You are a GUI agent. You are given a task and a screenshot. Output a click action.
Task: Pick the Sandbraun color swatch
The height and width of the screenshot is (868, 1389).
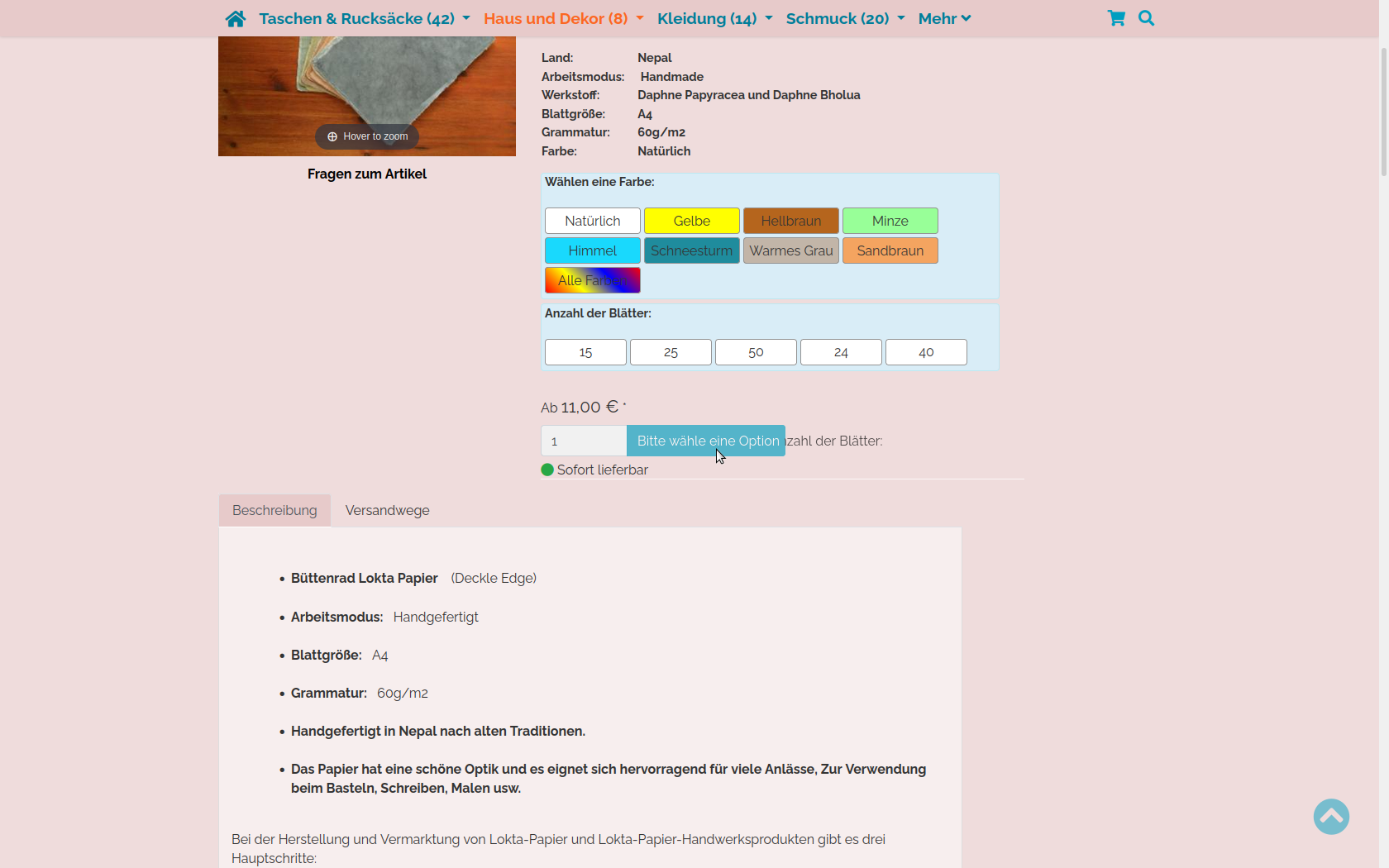click(x=890, y=250)
